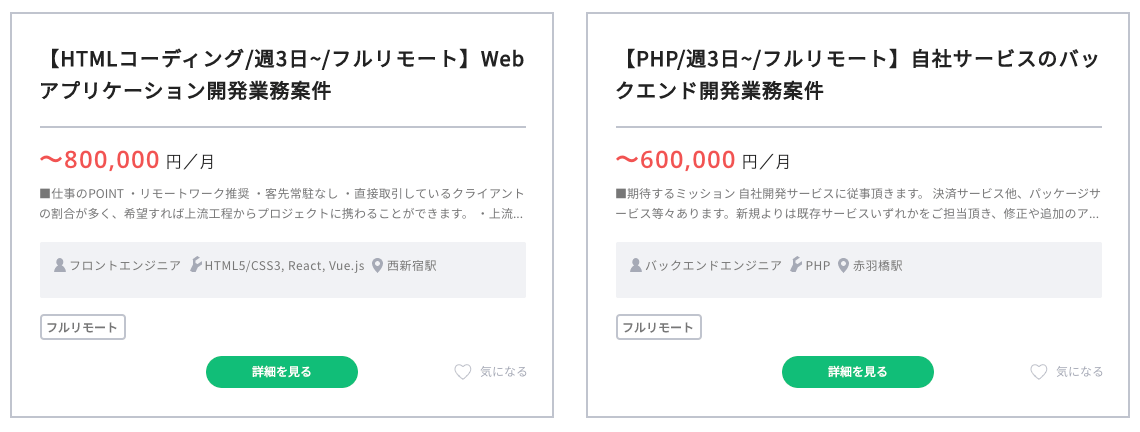1140x432 pixels.
Task: Click the 〜600,000 円/月 price
Action: tap(703, 160)
